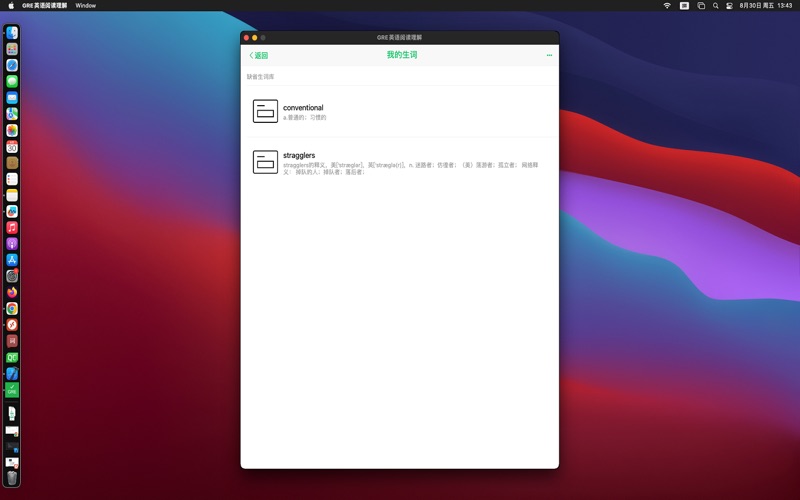Close the GRE英语阅读理解 window
Viewport: 800px width, 500px height.
coord(246,37)
